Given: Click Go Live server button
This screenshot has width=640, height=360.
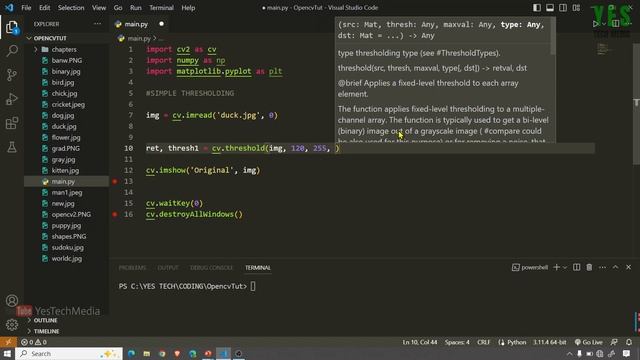Looking at the screenshot, I should click(589, 342).
